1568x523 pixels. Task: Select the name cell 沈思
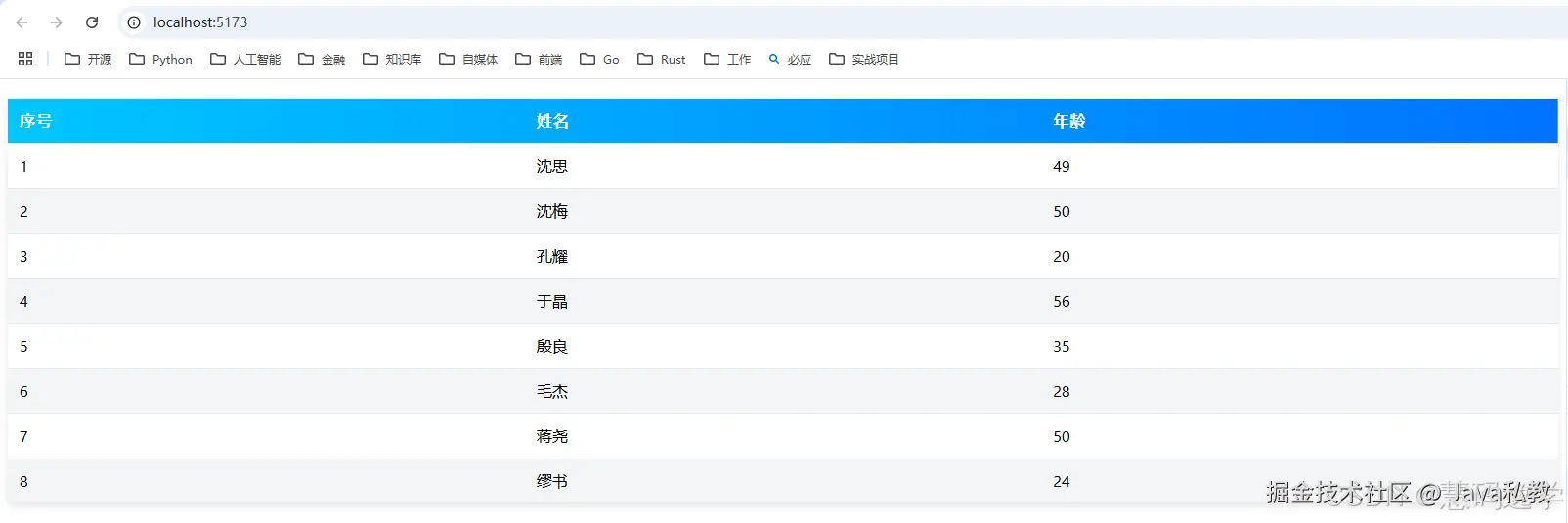[552, 166]
